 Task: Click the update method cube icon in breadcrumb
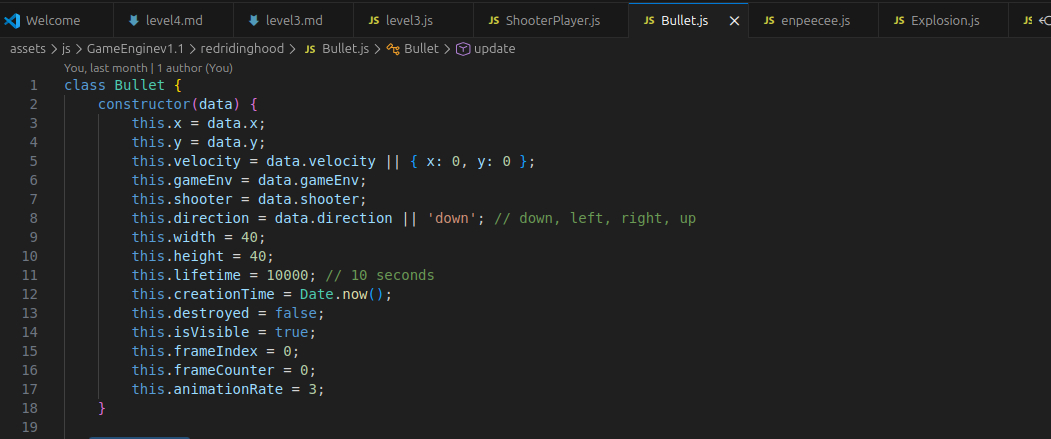click(462, 49)
